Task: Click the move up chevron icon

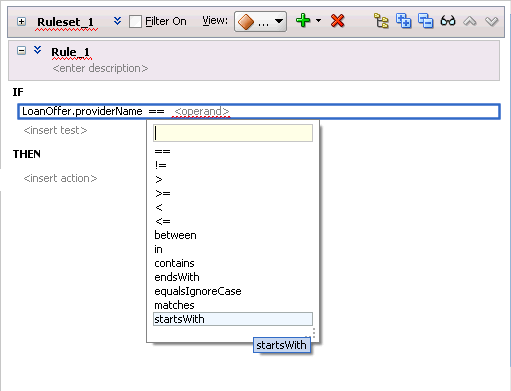Action: pyautogui.click(x=470, y=22)
